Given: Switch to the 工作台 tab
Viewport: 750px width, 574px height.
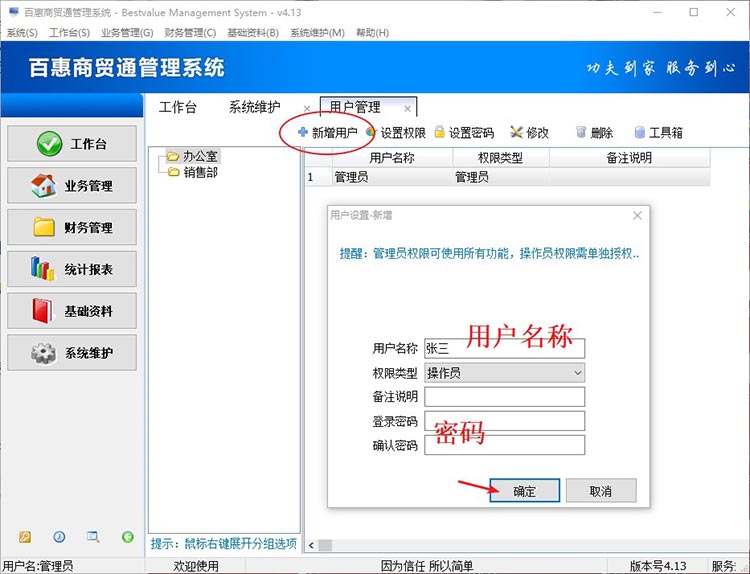Looking at the screenshot, I should click(178, 107).
